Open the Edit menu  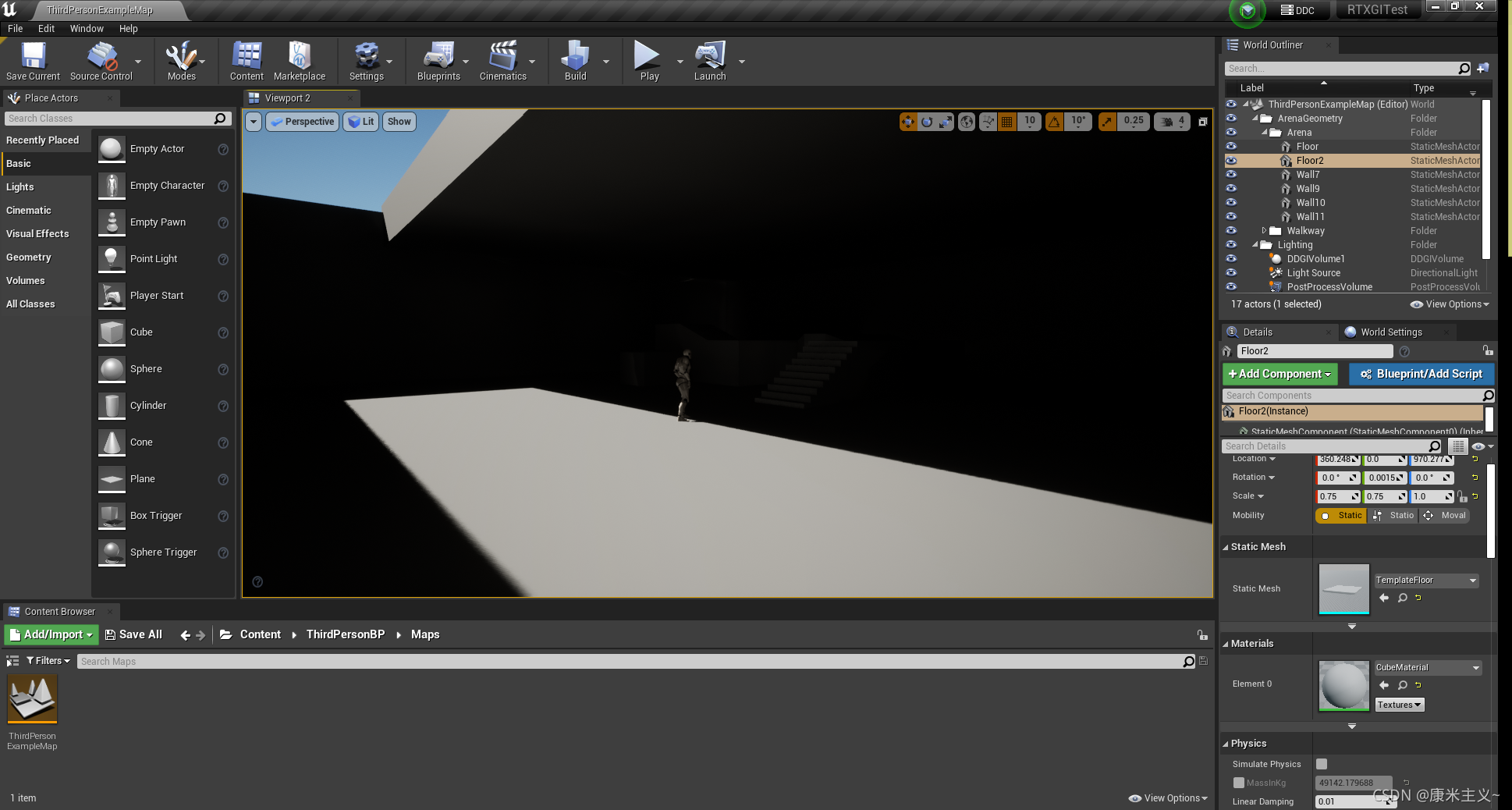pyautogui.click(x=46, y=29)
